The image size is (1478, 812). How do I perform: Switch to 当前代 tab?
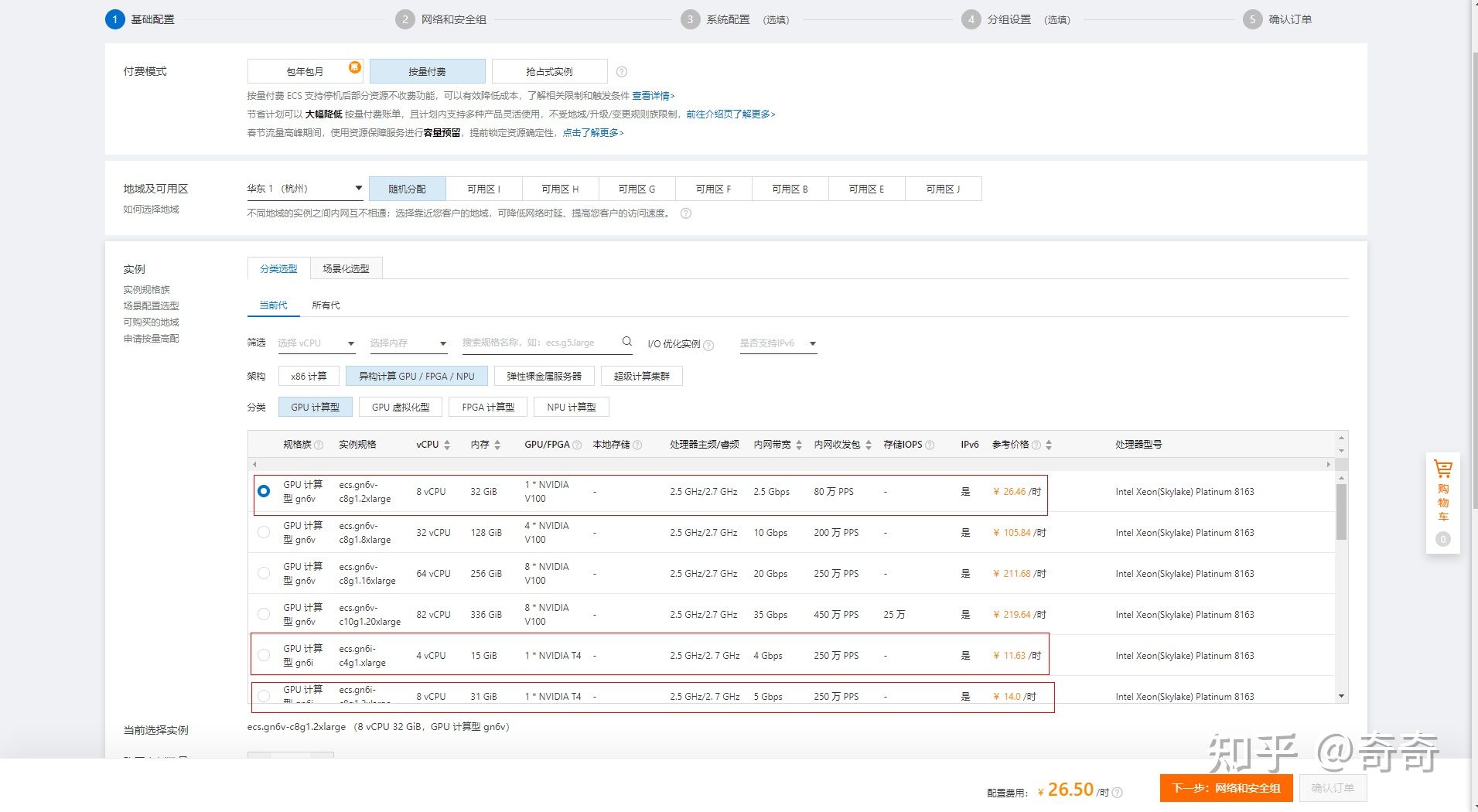tap(273, 305)
